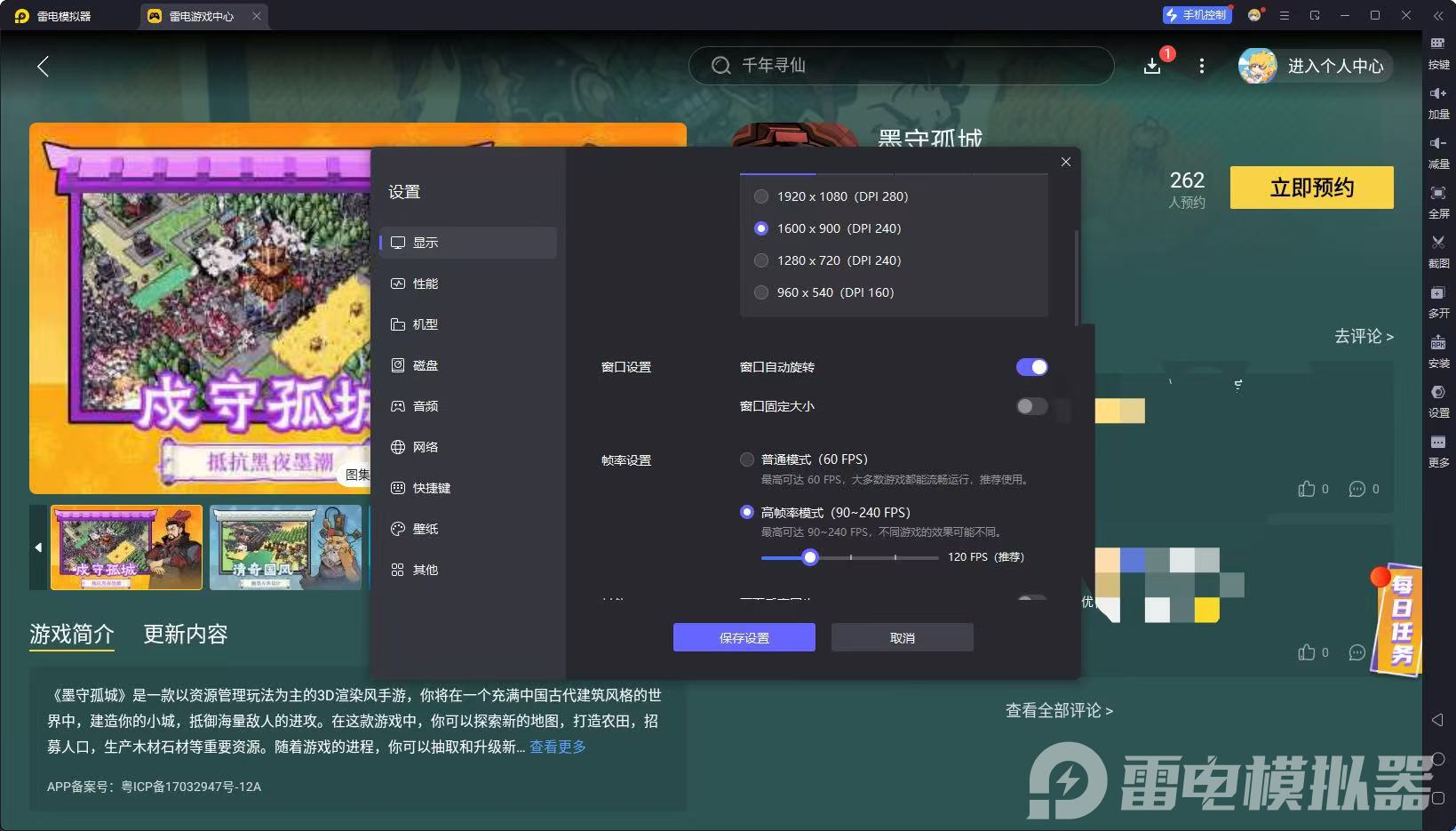Screen dimensions: 1456x831
Task: Switch to the 更新内容 tab
Action: (x=186, y=634)
